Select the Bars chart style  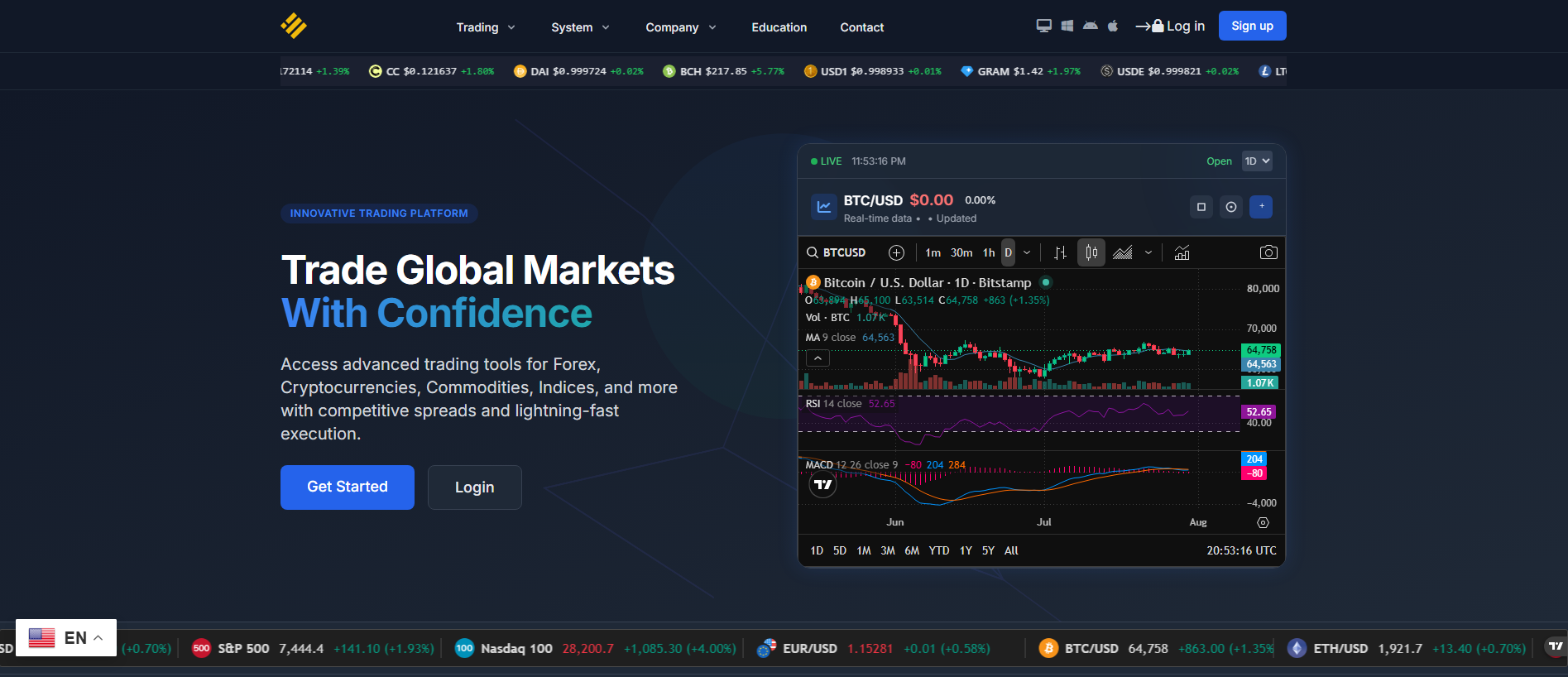[1060, 252]
